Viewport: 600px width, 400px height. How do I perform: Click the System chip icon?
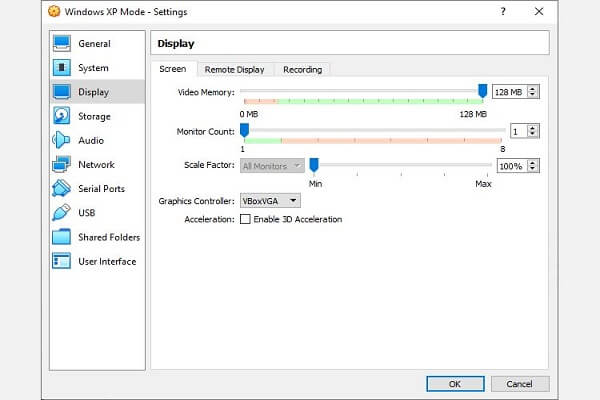(62, 68)
